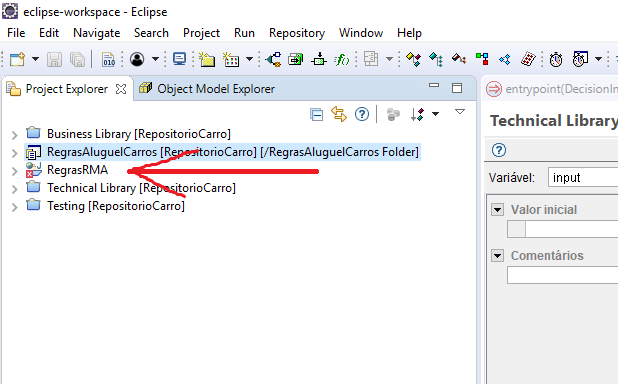Click the binary 010 document icon
Screen dimensions: 618x384
(x=108, y=60)
